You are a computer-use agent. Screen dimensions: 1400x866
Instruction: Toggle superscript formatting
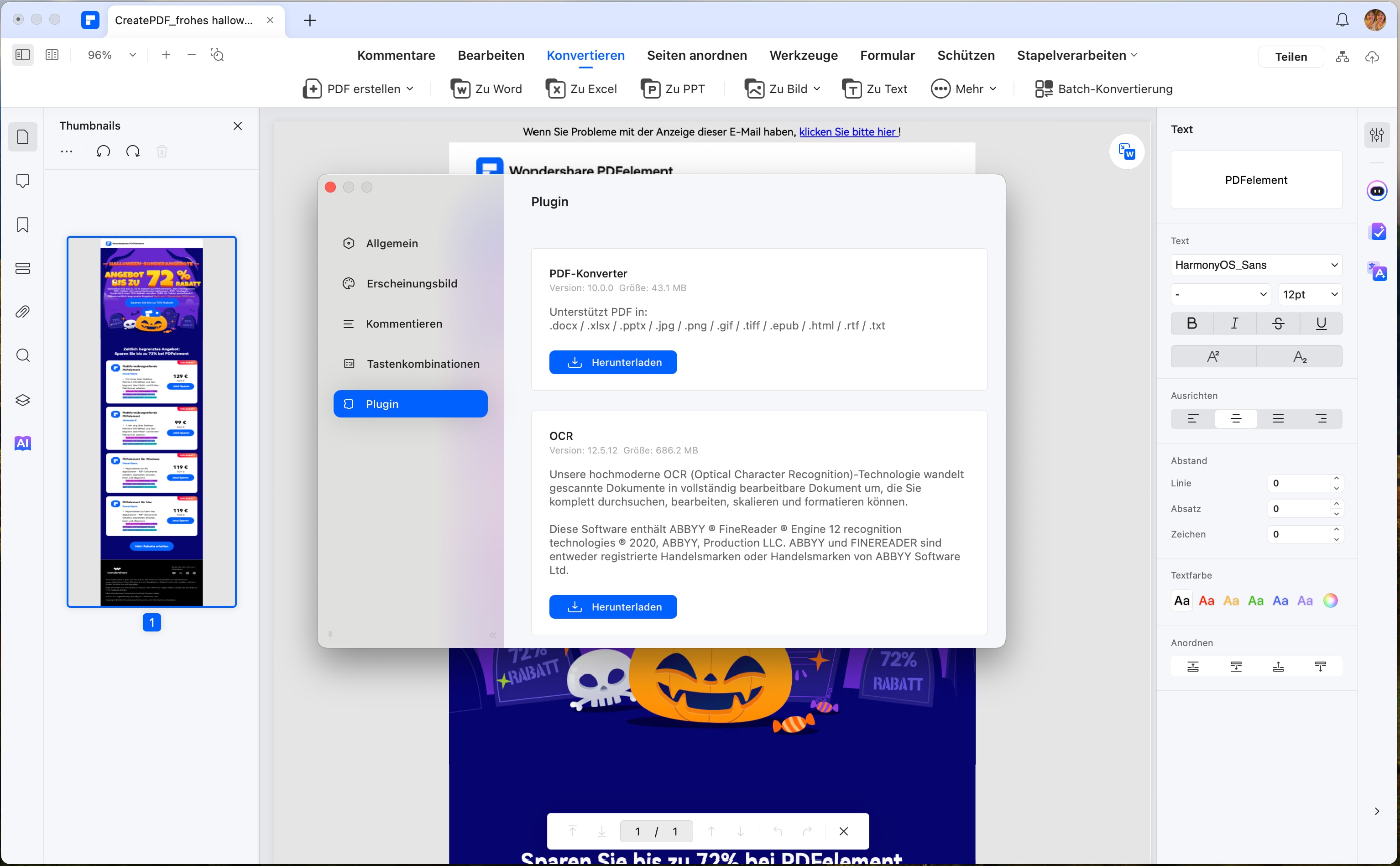(x=1213, y=356)
